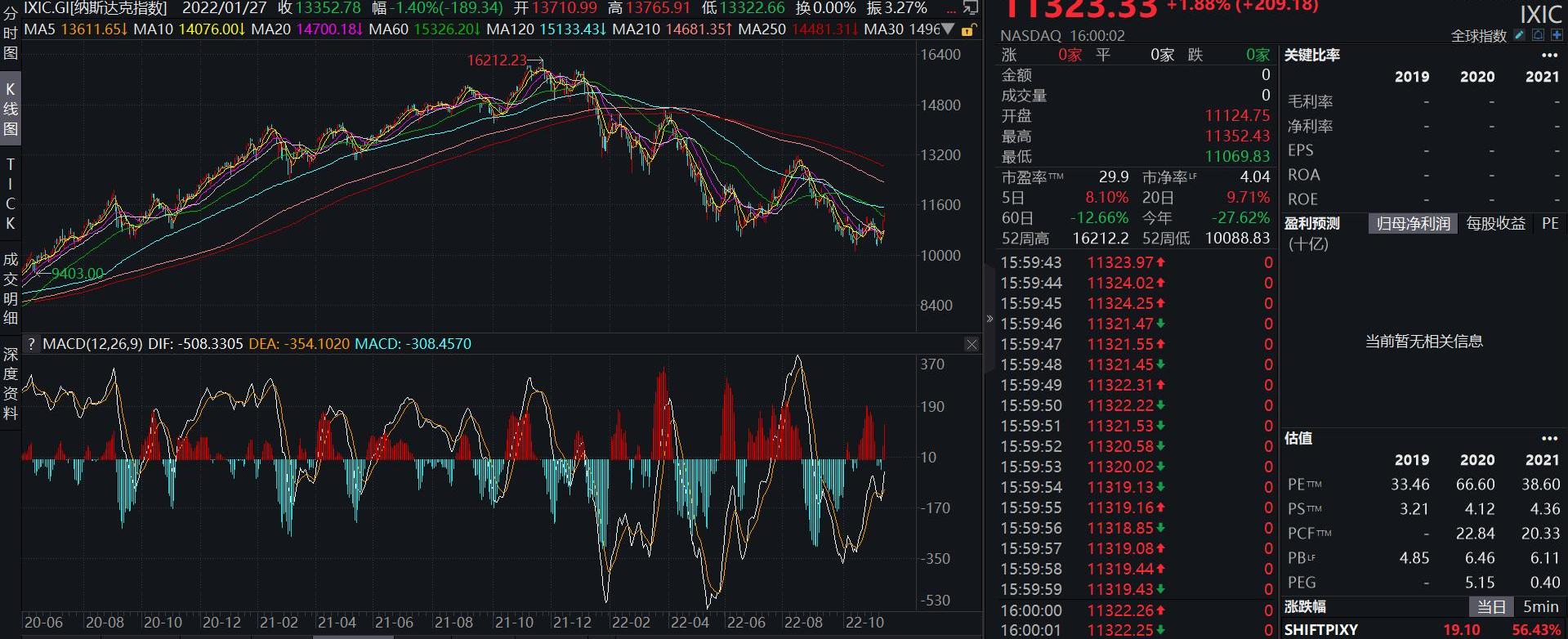This screenshot has width=1568, height=639.
Task: Click the 21-02 date on time axis
Action: [x=279, y=623]
